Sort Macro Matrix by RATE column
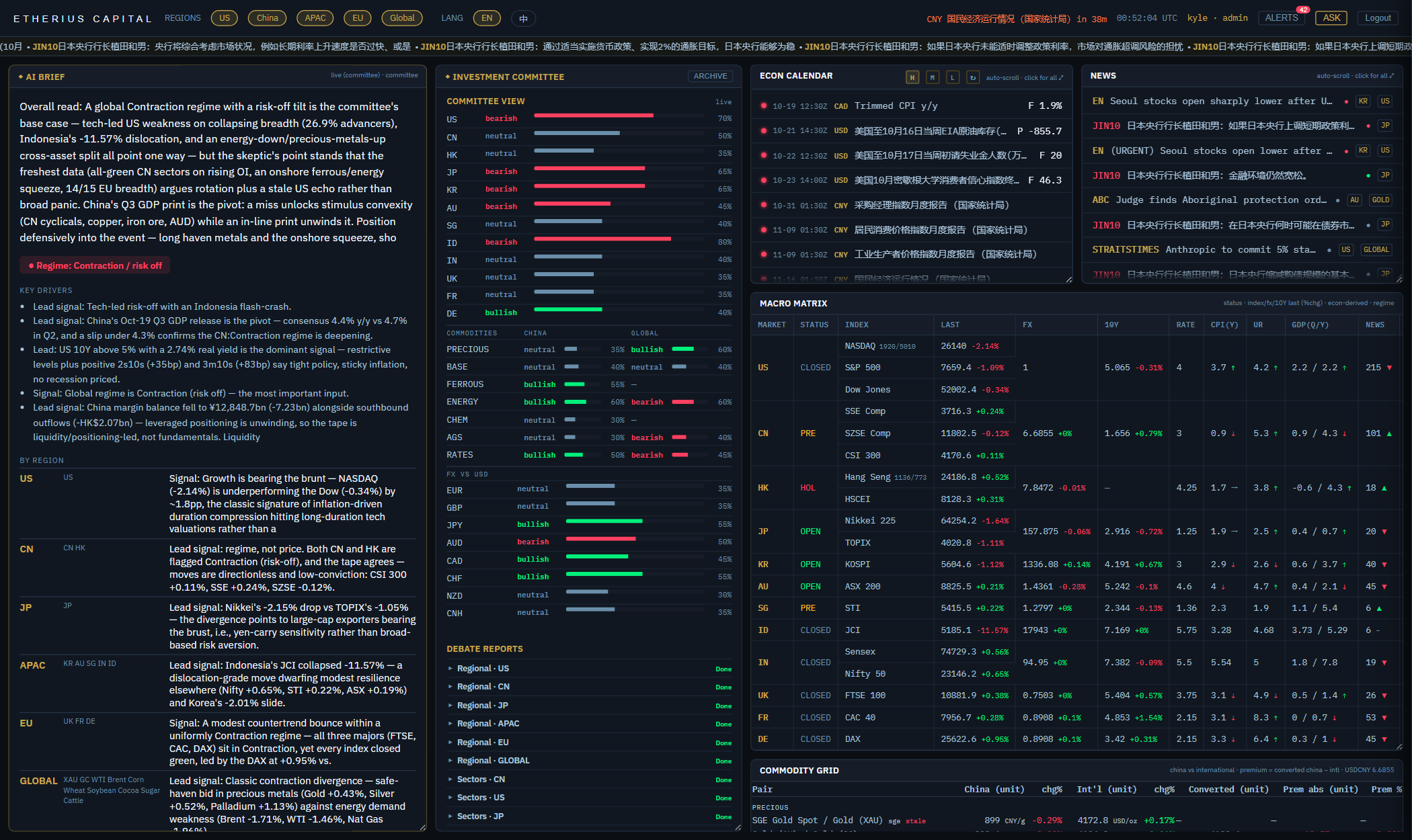The height and width of the screenshot is (840, 1412). point(1185,325)
